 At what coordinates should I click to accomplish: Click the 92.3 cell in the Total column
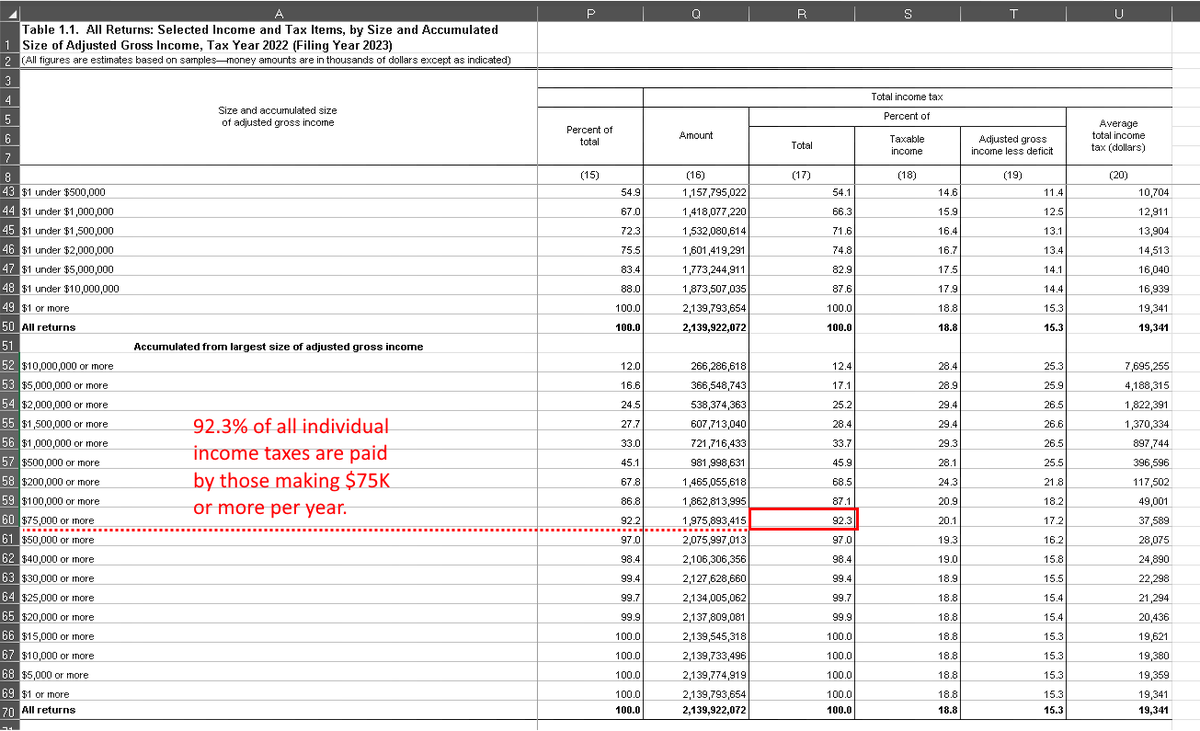tap(803, 520)
